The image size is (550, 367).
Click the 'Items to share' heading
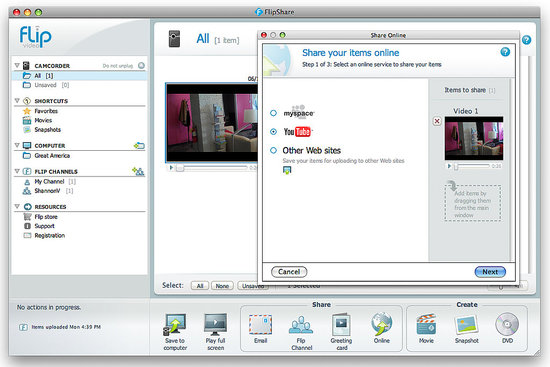465,90
